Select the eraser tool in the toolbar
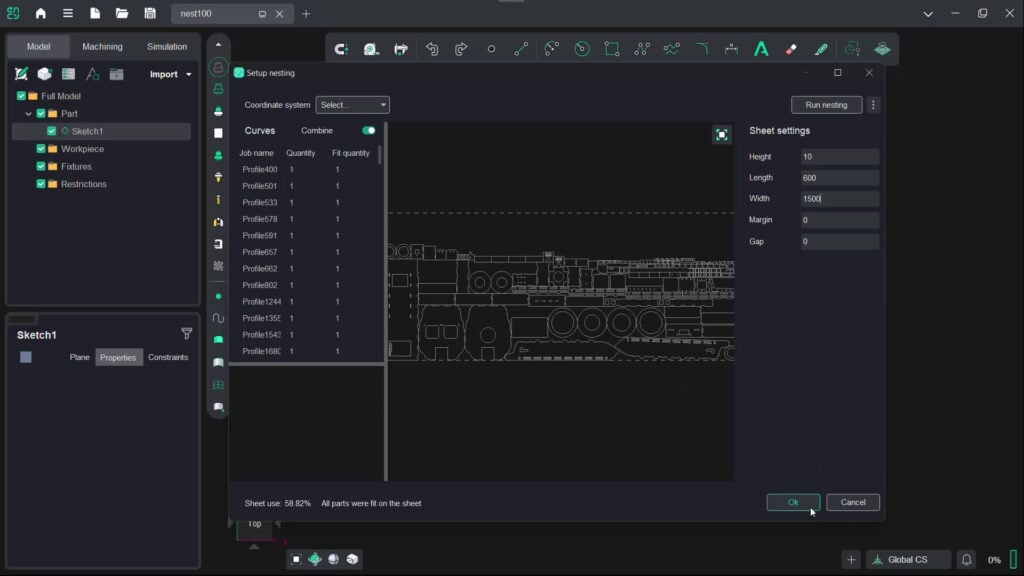The height and width of the screenshot is (576, 1024). tap(791, 49)
